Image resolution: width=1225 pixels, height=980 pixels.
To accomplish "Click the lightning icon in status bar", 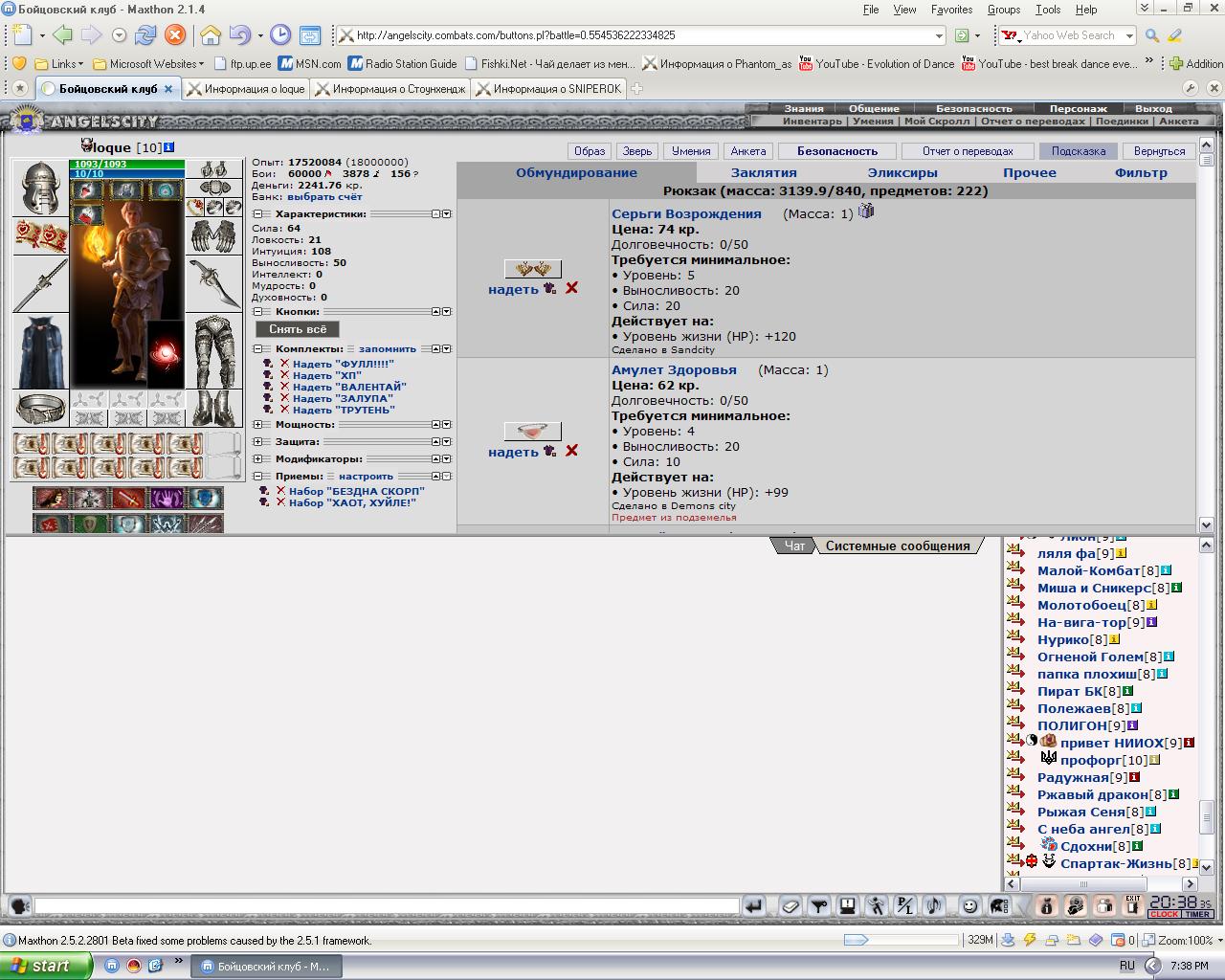I will click(x=1030, y=940).
